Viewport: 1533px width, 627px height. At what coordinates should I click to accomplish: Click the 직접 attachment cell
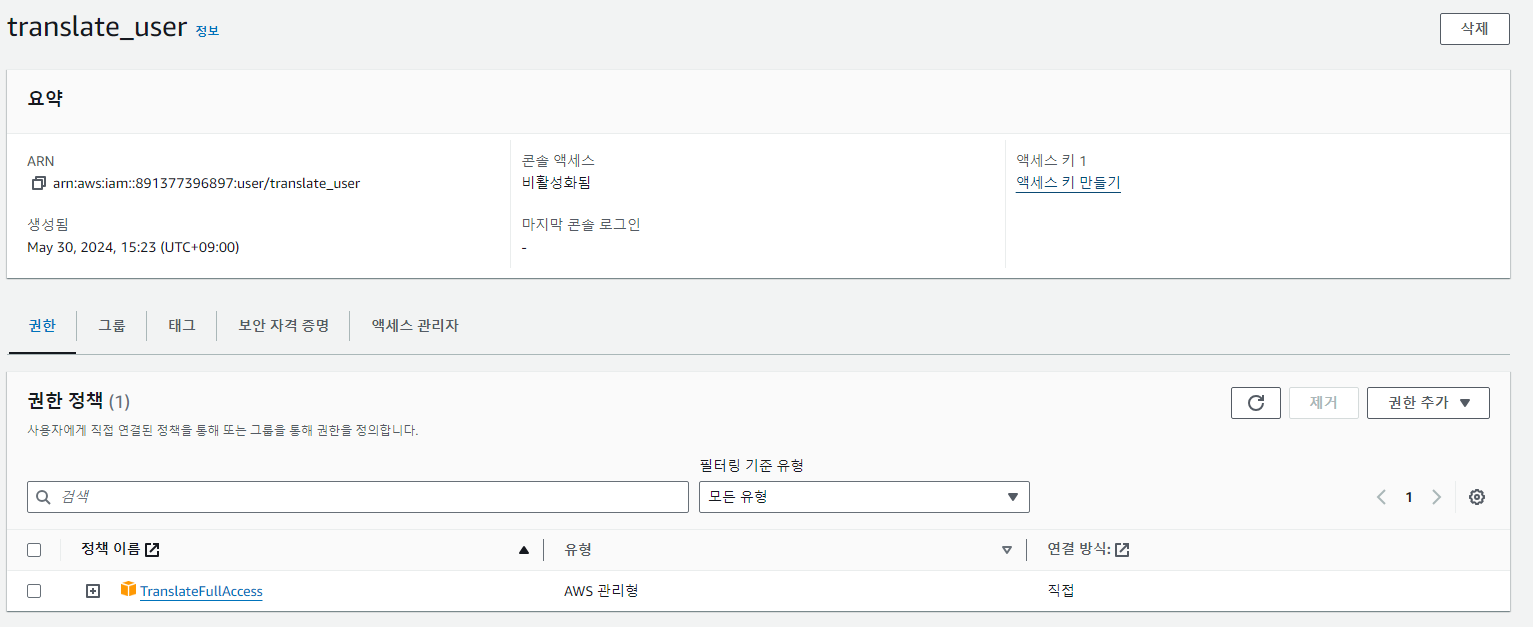pos(1061,591)
